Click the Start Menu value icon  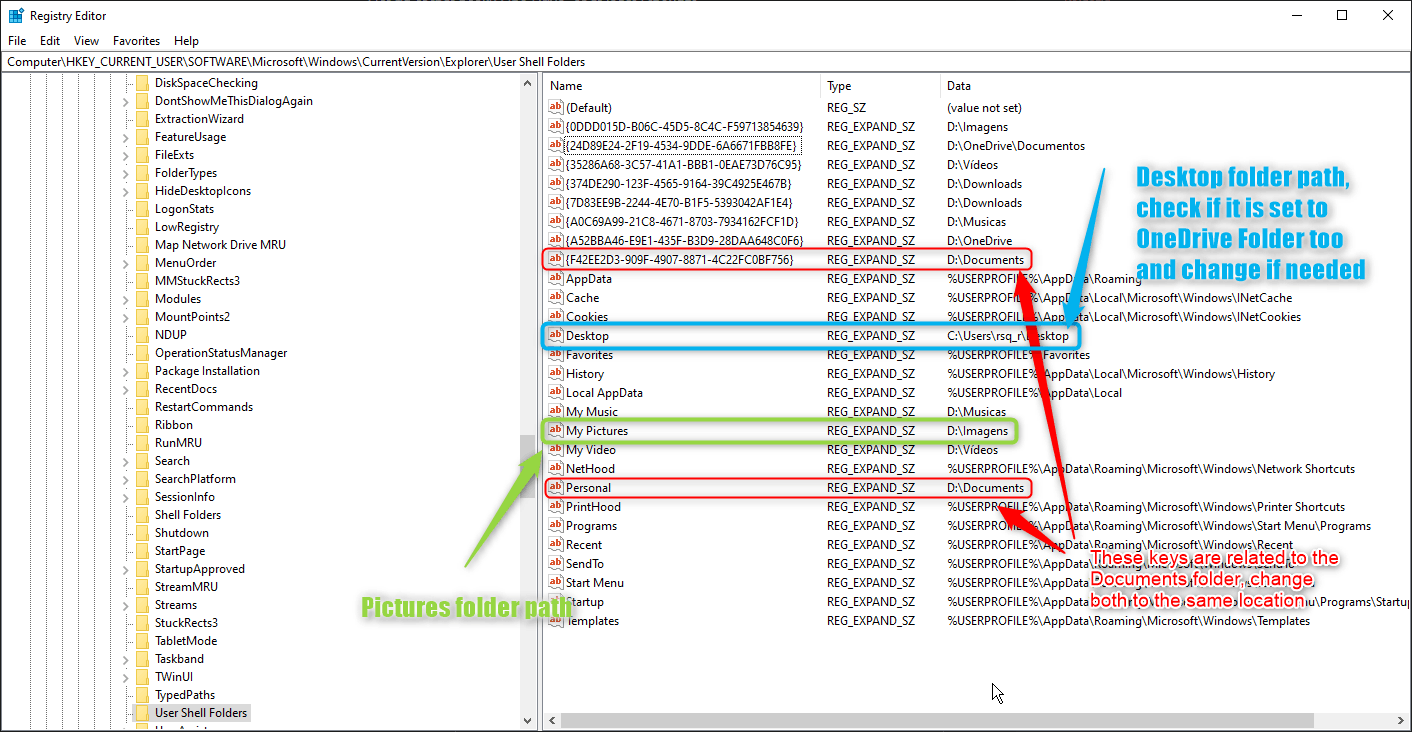click(556, 582)
